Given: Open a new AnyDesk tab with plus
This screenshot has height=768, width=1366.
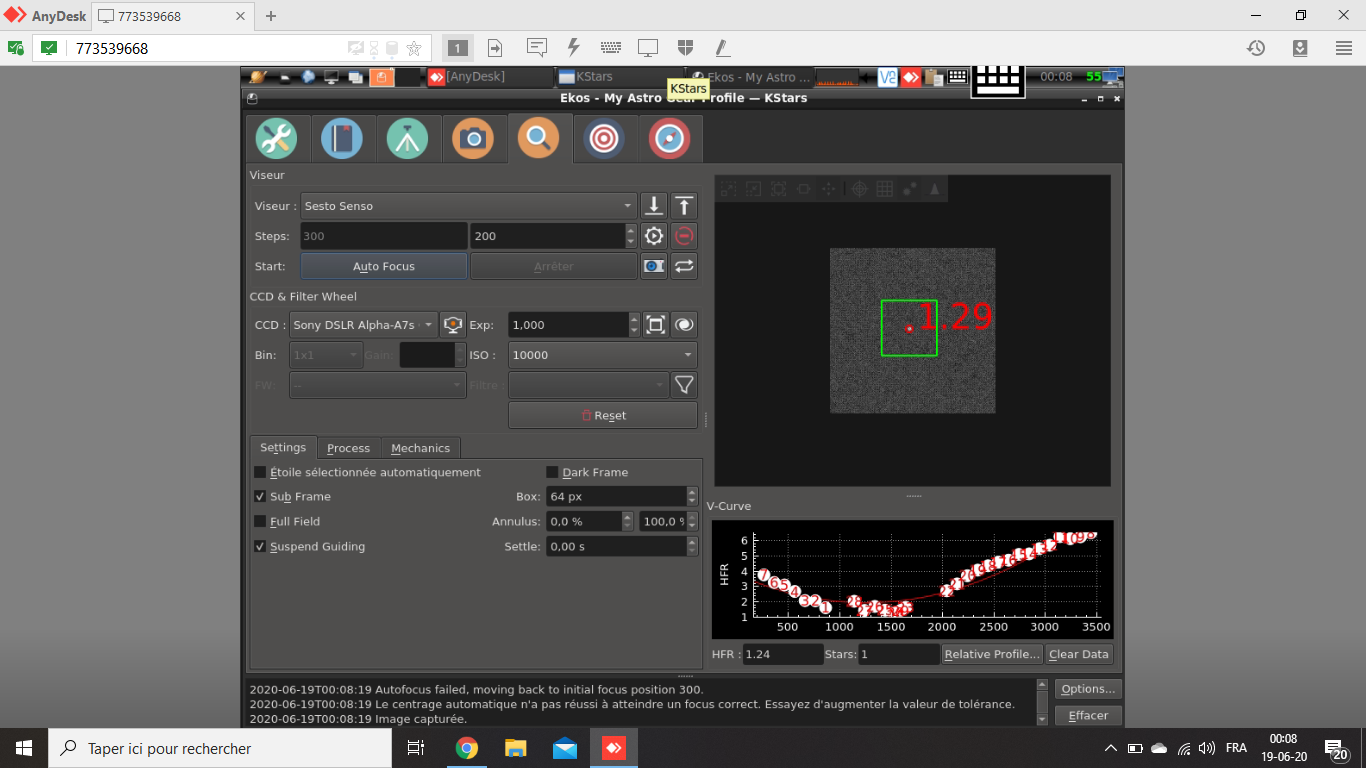Looking at the screenshot, I should pyautogui.click(x=271, y=16).
